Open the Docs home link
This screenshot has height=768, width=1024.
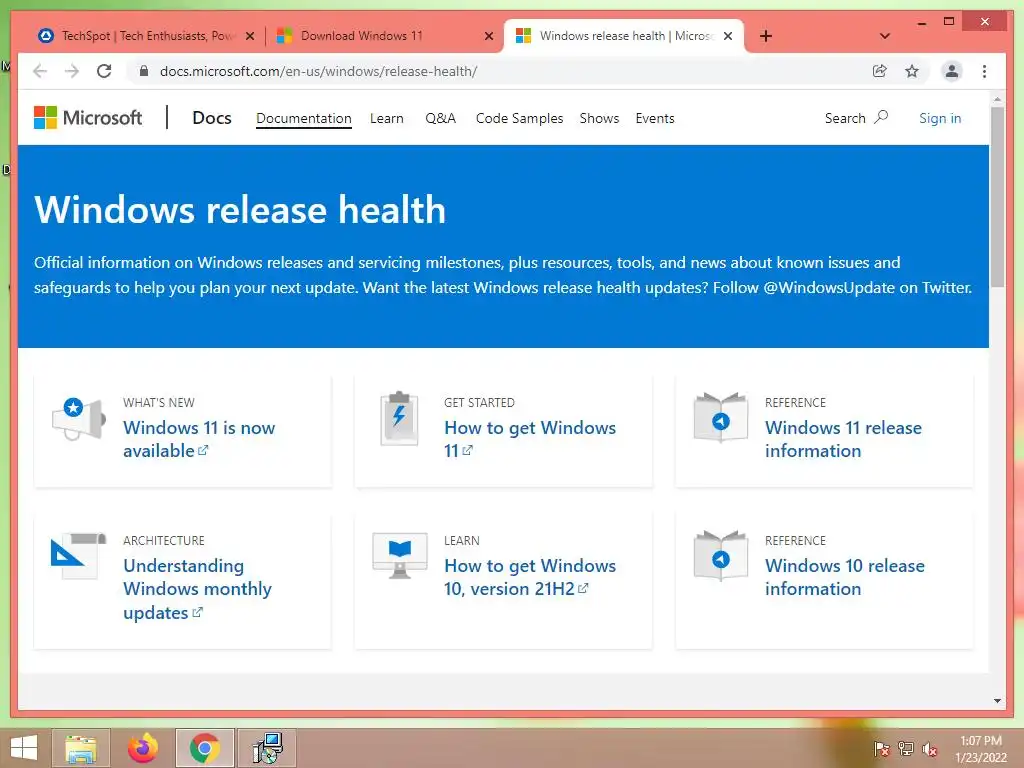pos(212,118)
